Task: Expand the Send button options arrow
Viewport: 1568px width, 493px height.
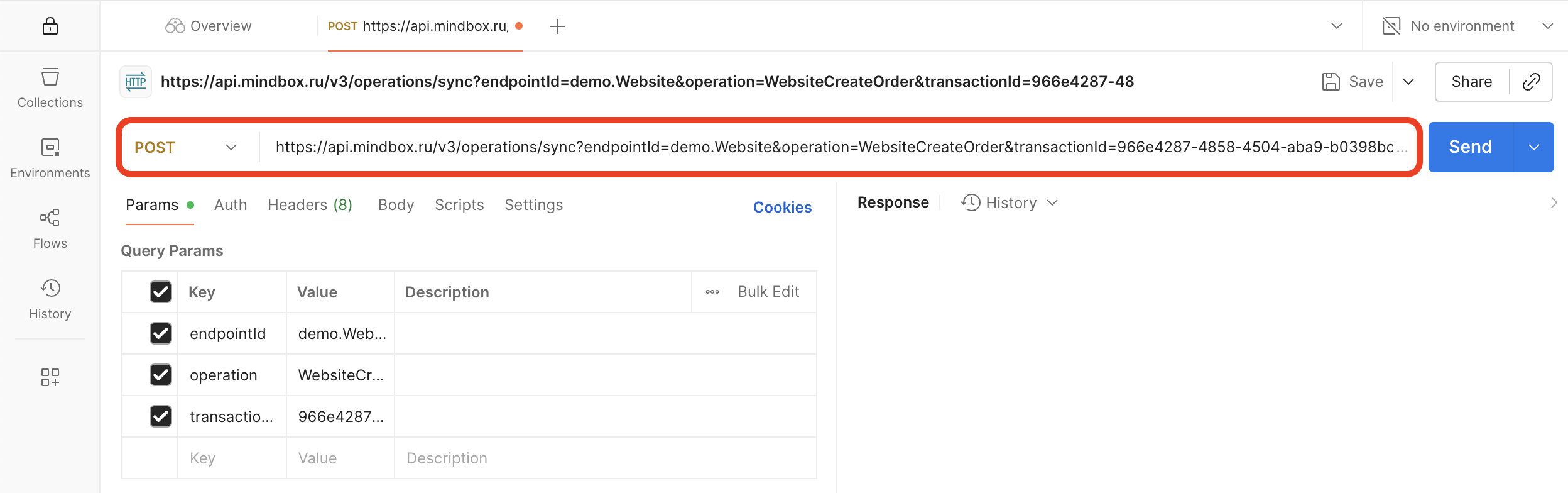Action: point(1533,147)
